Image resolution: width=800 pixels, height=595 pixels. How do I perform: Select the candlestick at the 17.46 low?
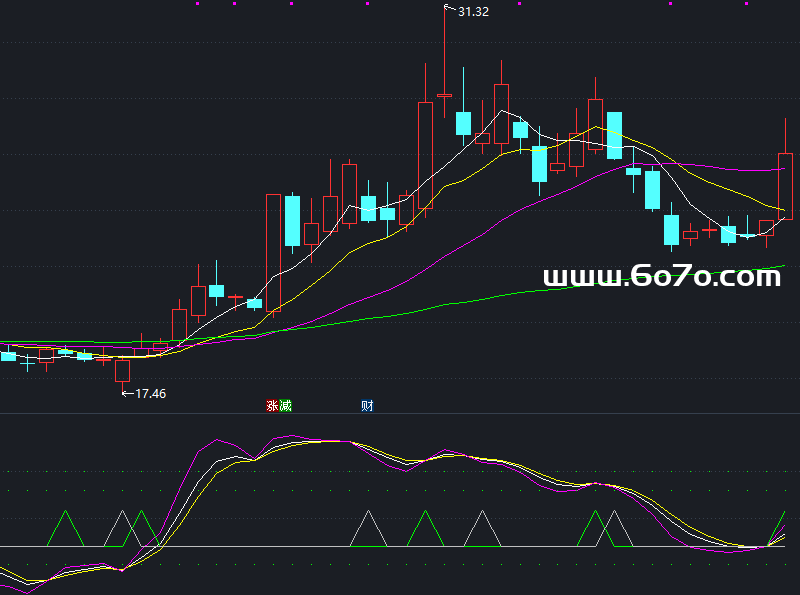click(122, 369)
